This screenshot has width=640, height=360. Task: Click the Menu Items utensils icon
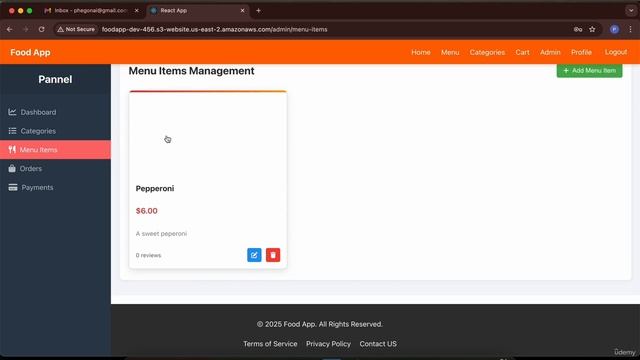(x=12, y=149)
